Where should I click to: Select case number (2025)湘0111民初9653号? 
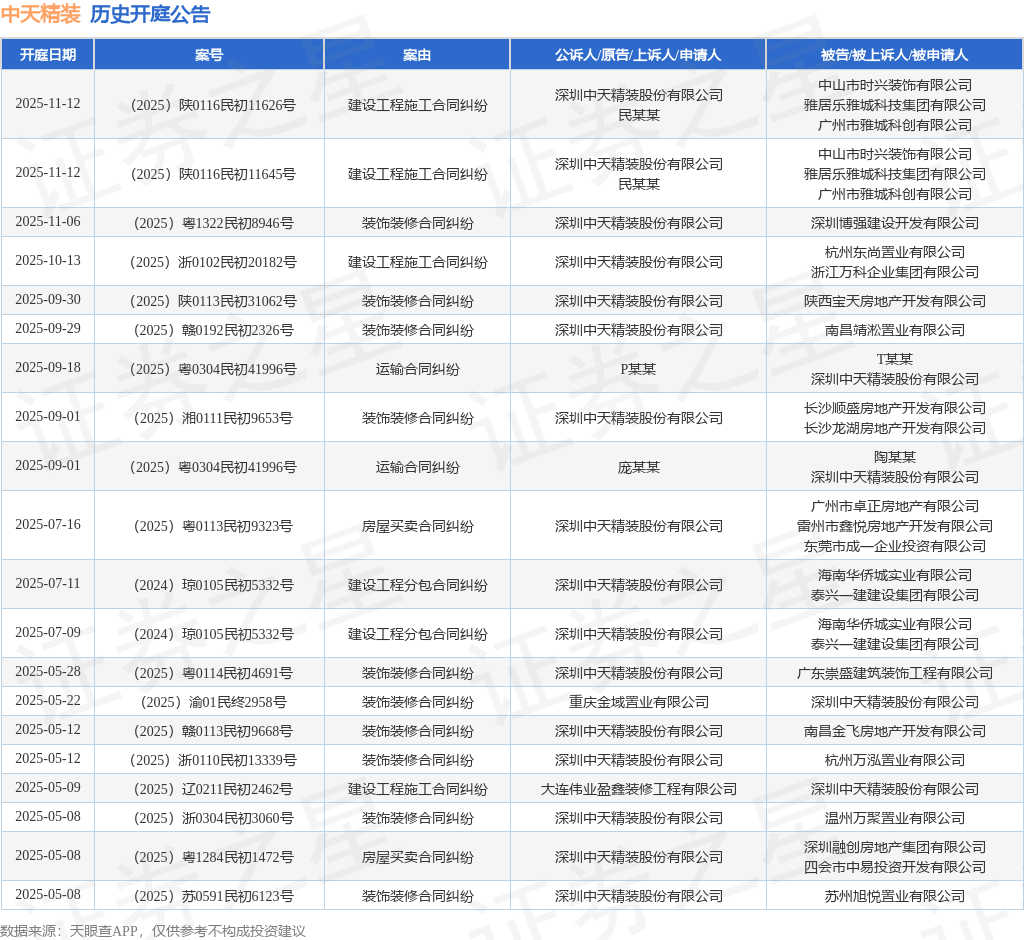point(213,418)
